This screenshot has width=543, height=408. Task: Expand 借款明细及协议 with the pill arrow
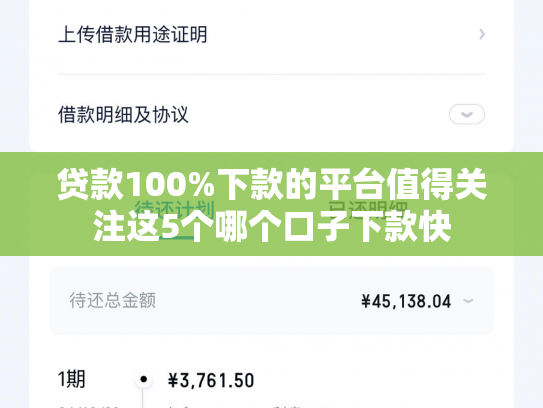(x=466, y=114)
